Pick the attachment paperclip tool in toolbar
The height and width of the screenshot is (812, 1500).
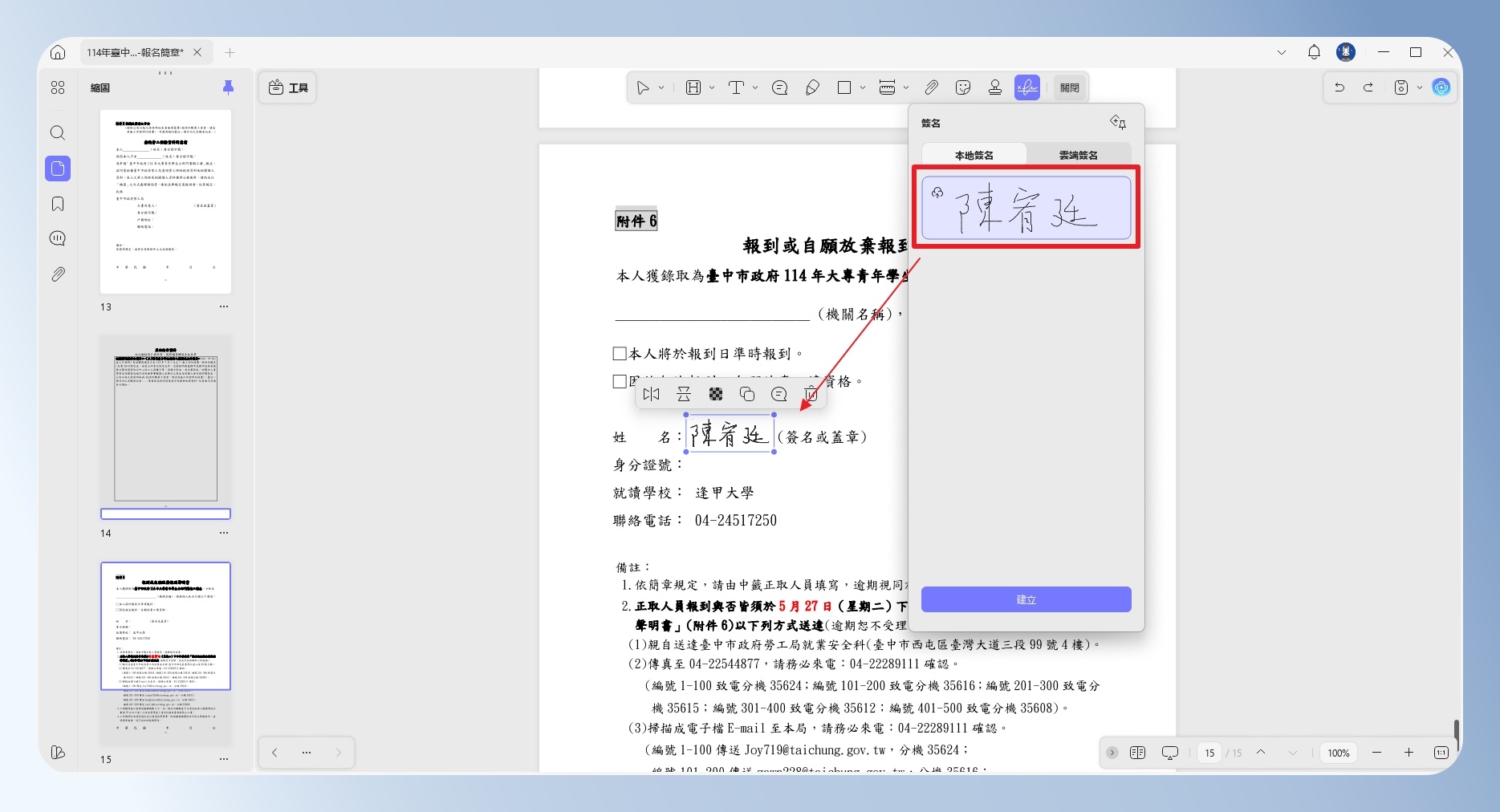coord(931,87)
